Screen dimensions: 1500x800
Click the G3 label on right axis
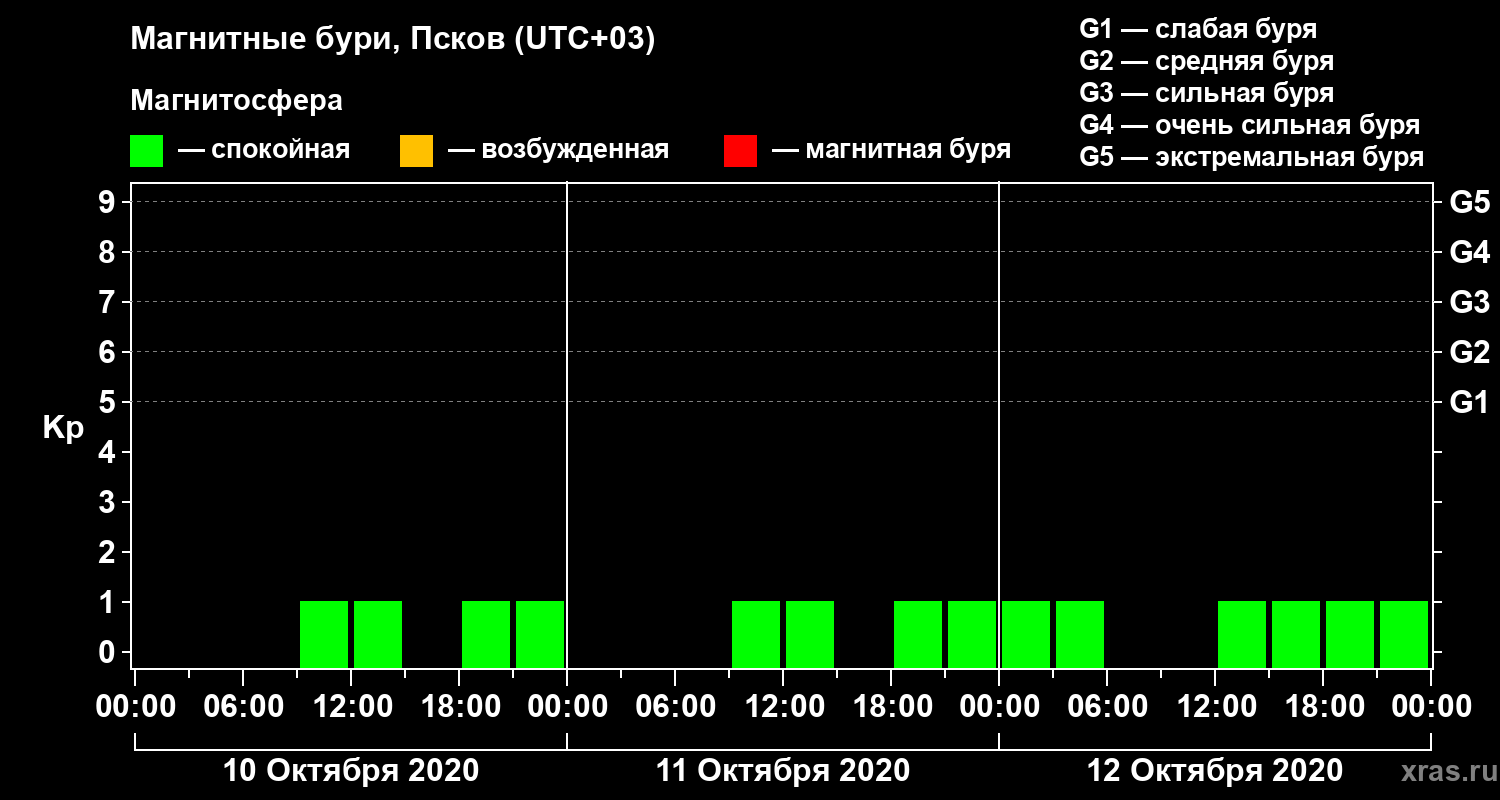click(x=1469, y=302)
